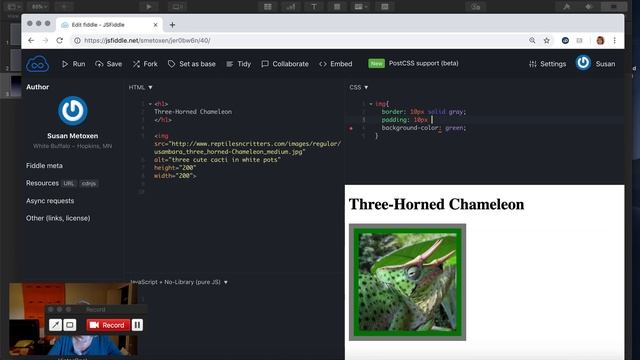Open Other (links, license) section

(x=58, y=218)
